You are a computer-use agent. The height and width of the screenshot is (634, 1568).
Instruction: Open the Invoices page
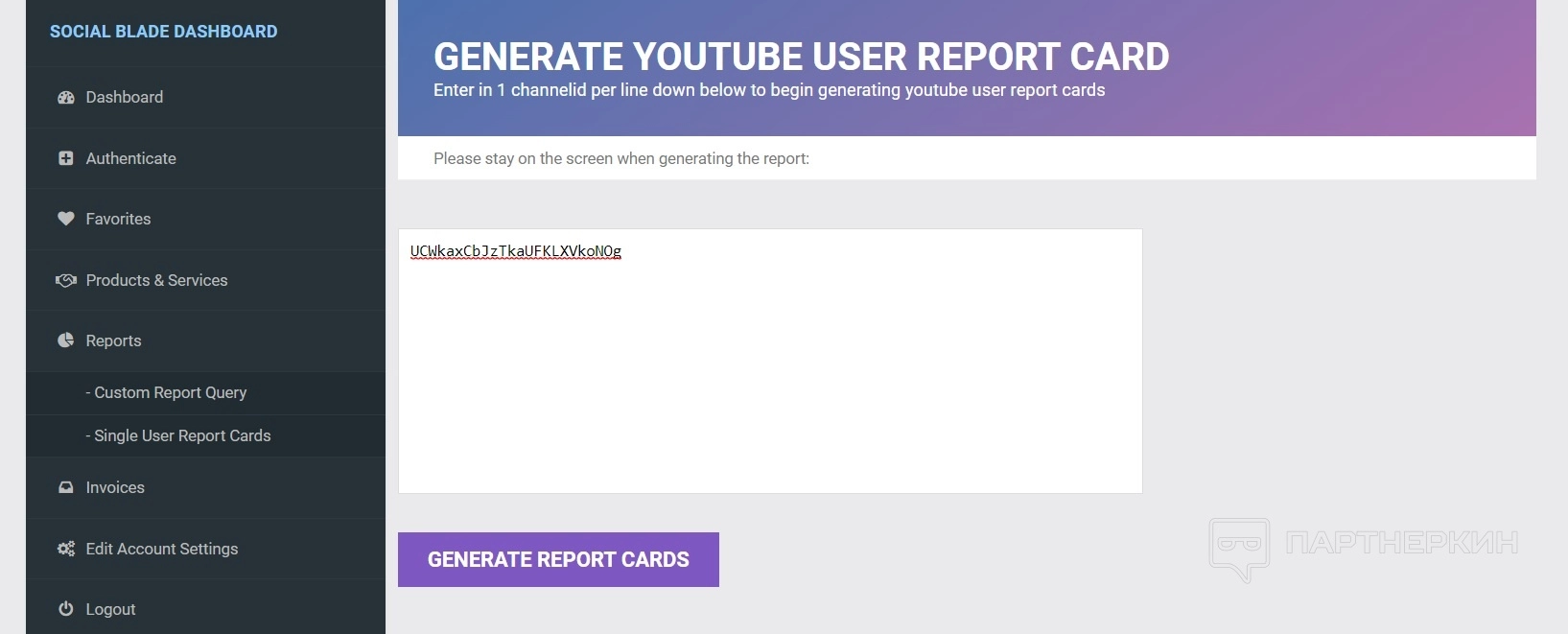pyautogui.click(x=205, y=487)
